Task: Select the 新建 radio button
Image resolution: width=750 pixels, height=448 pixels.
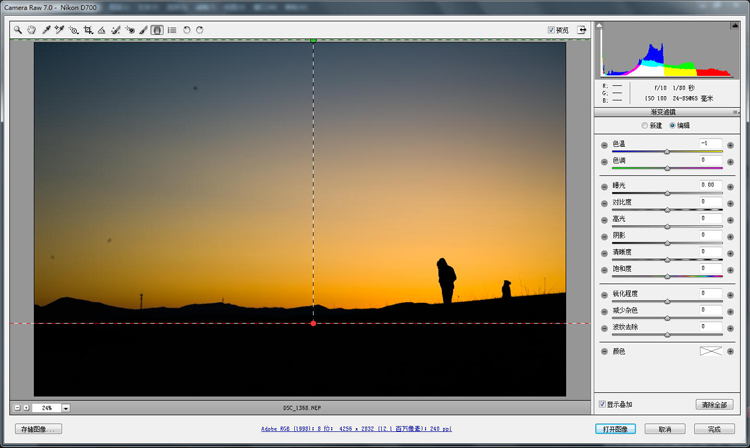Action: (x=644, y=125)
